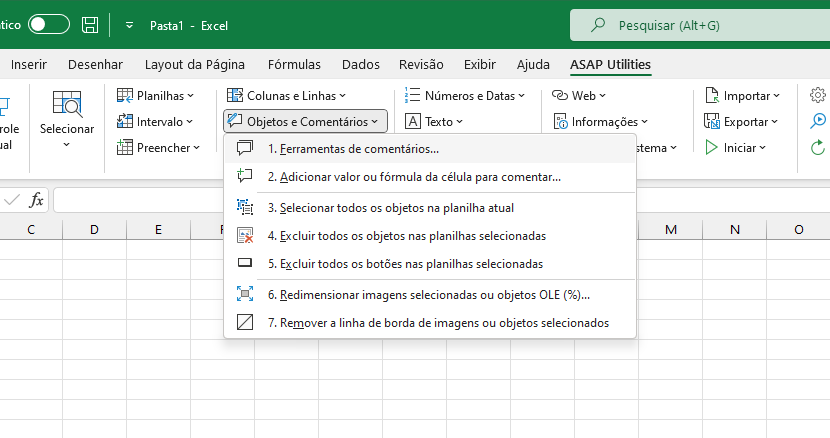Click the blue search magnifier ribbon icon
Screen dimensions: 830x438
click(x=818, y=121)
